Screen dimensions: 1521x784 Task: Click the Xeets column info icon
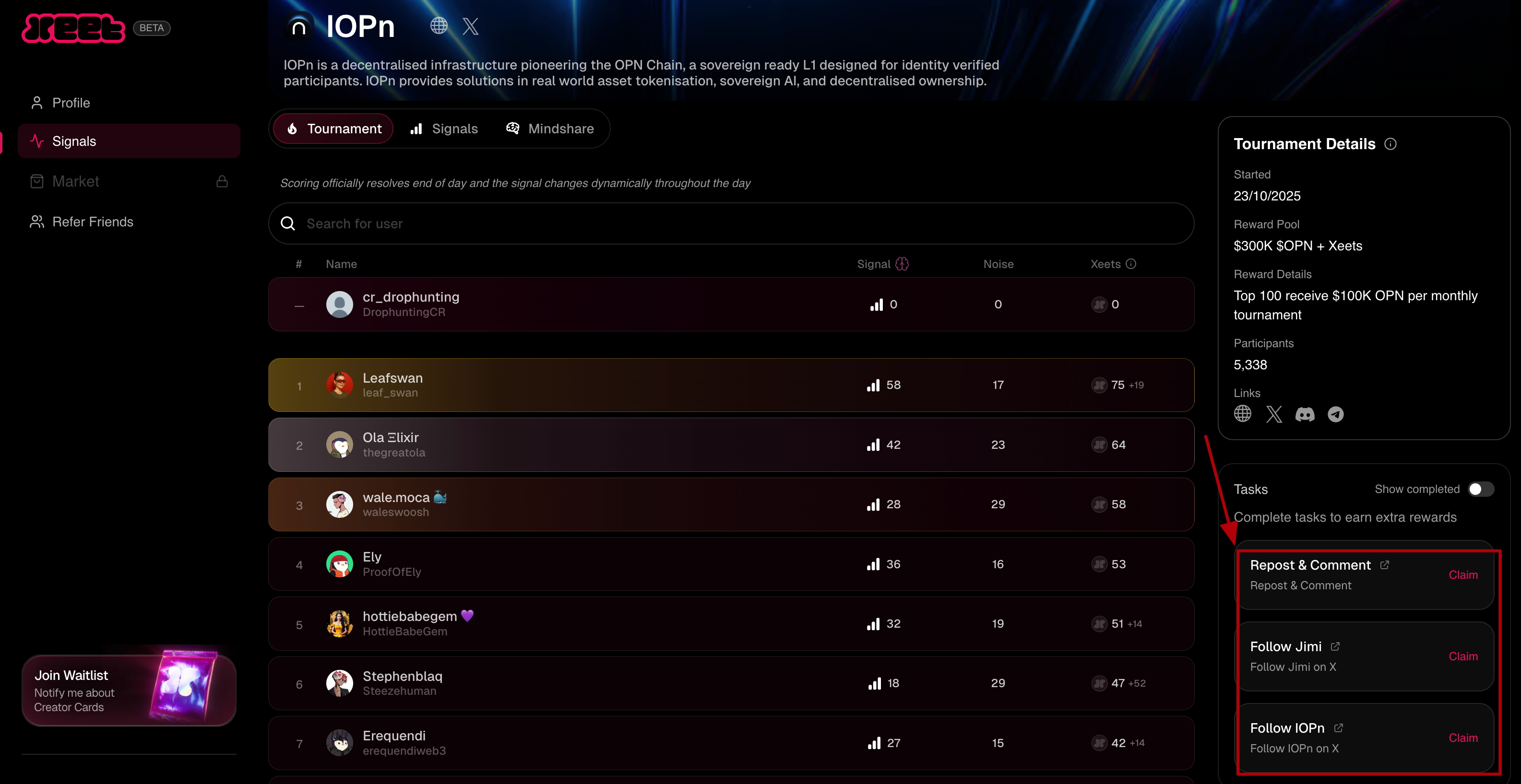(x=1131, y=264)
